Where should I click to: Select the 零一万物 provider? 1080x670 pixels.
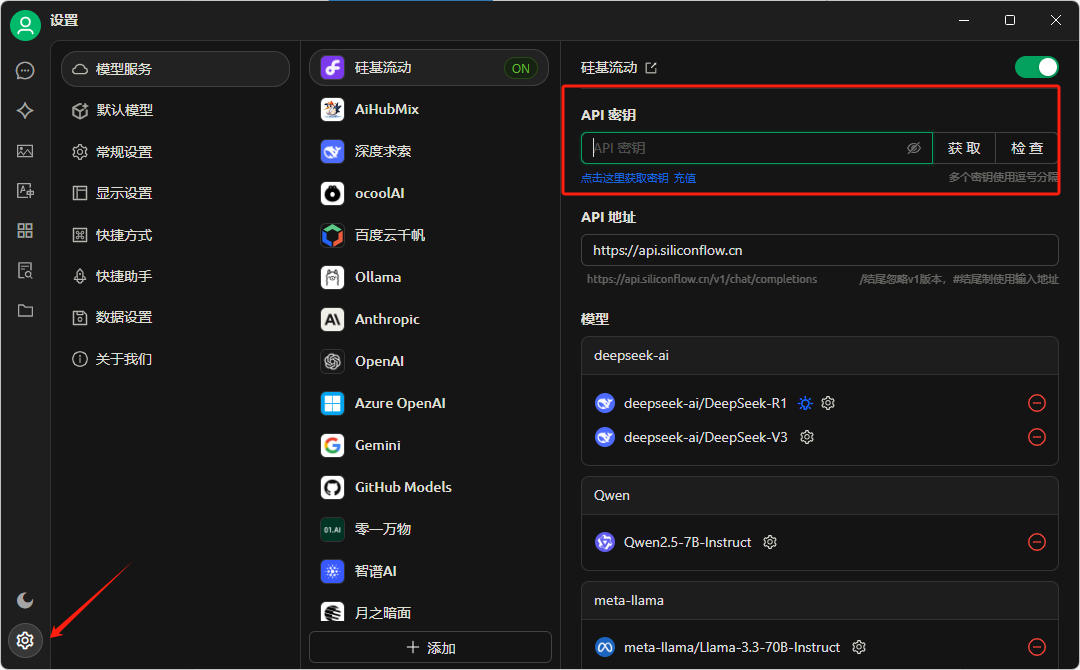pos(428,530)
